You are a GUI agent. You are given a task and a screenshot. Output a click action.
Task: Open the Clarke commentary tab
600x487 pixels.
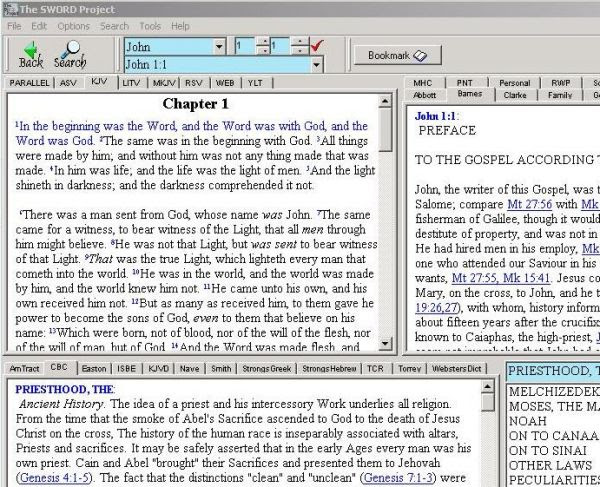(x=515, y=95)
